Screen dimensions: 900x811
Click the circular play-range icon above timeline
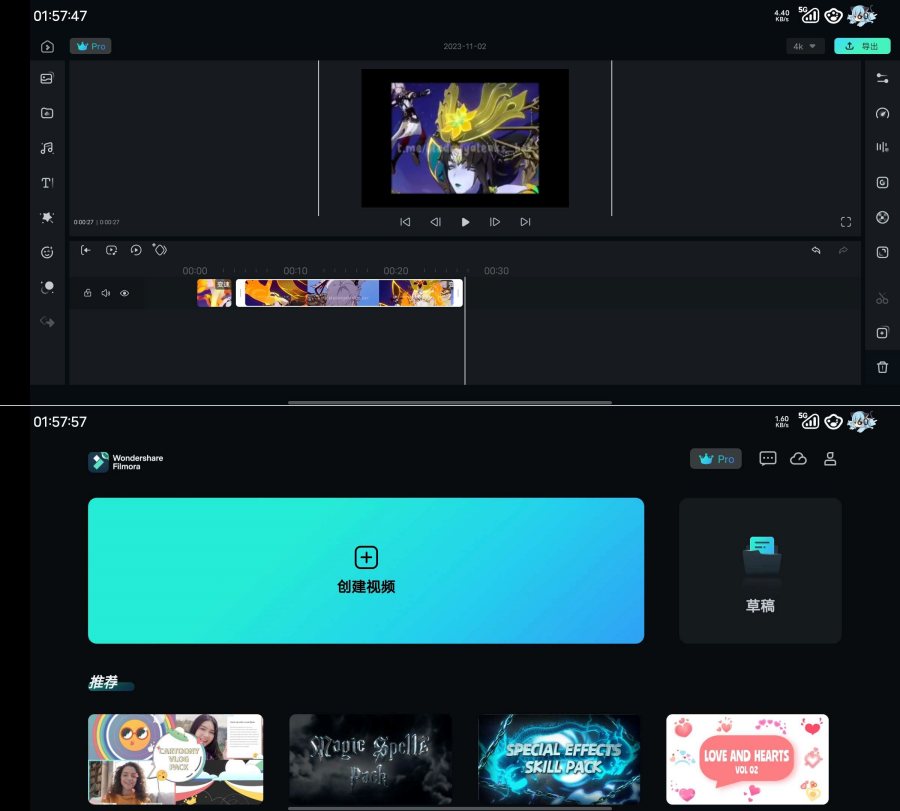[x=136, y=250]
